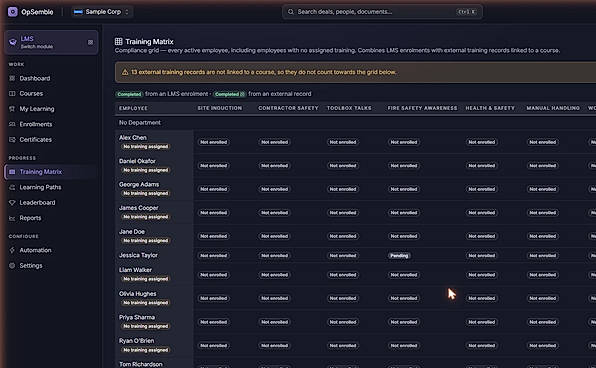Click the Leaderboard trophy icon
This screenshot has width=596, height=368.
click(x=12, y=203)
